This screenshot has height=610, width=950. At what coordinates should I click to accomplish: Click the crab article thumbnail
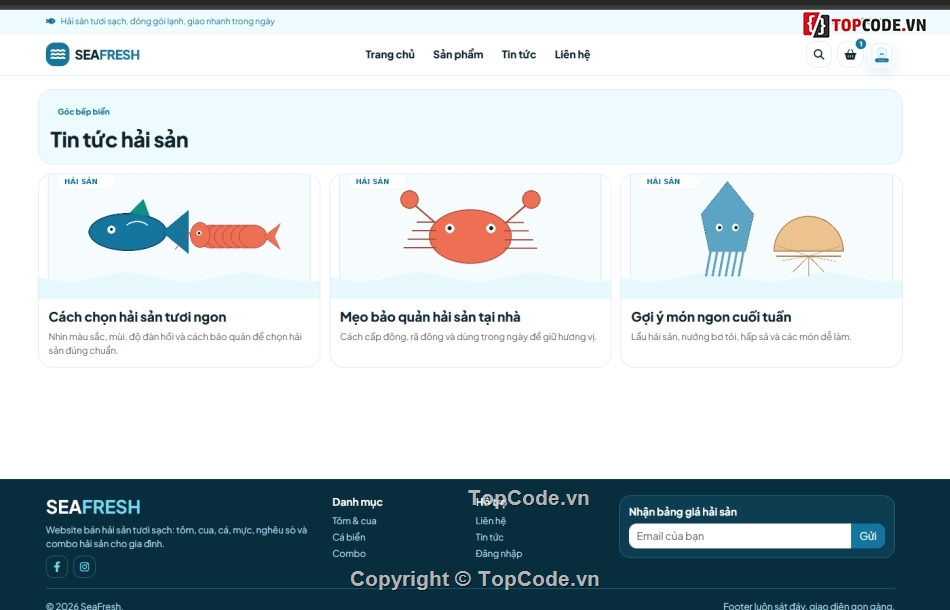[470, 236]
